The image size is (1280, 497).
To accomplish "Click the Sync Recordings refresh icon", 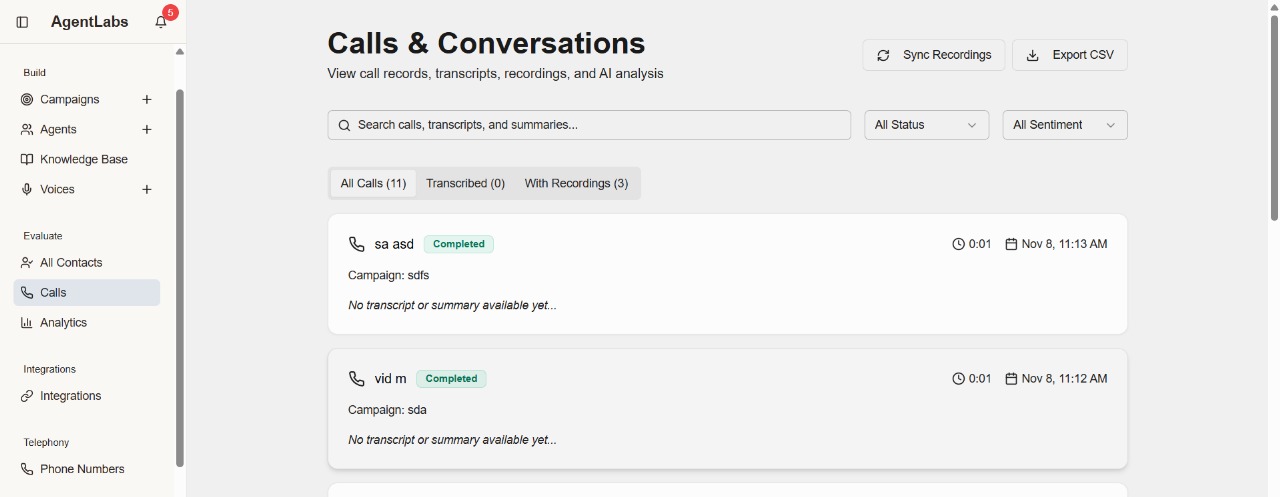I will tap(883, 56).
